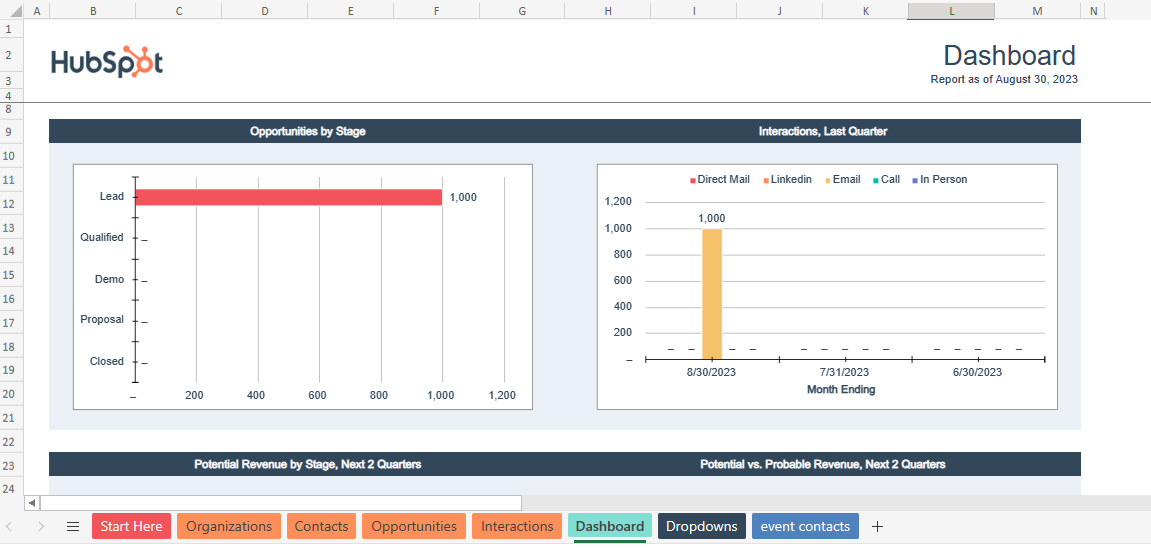The image size is (1151, 548).
Task: Click the Opportunities by Stage heading
Action: [308, 132]
